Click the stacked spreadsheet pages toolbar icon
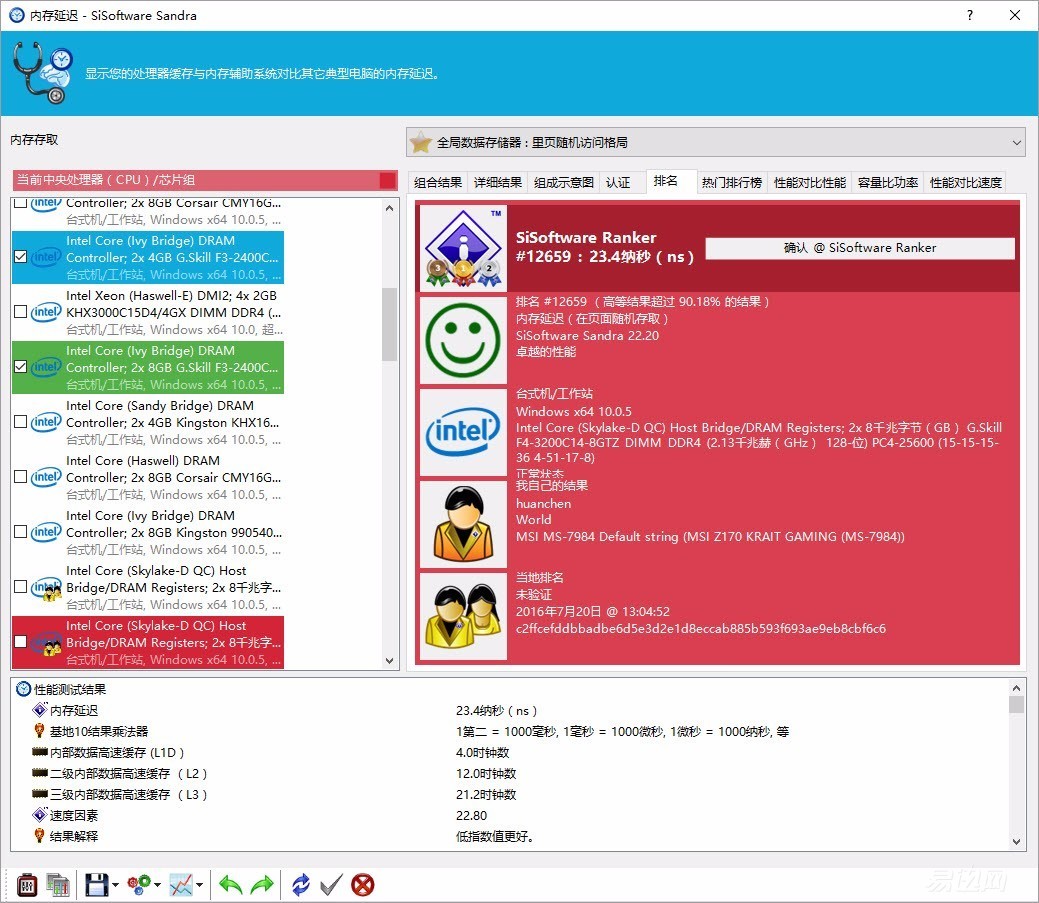Screen dimensions: 1039x903 click(58, 884)
